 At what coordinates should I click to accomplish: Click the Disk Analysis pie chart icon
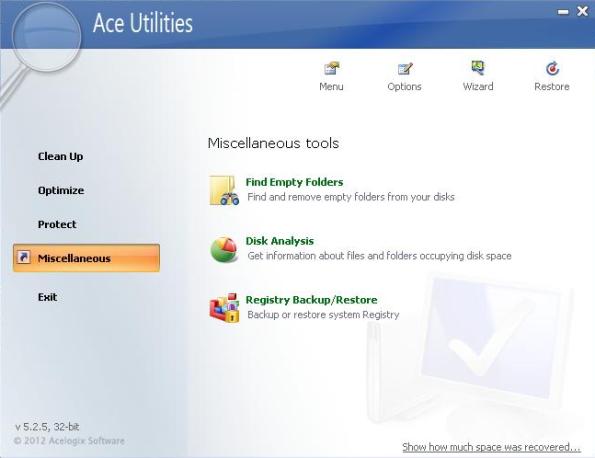pos(224,249)
